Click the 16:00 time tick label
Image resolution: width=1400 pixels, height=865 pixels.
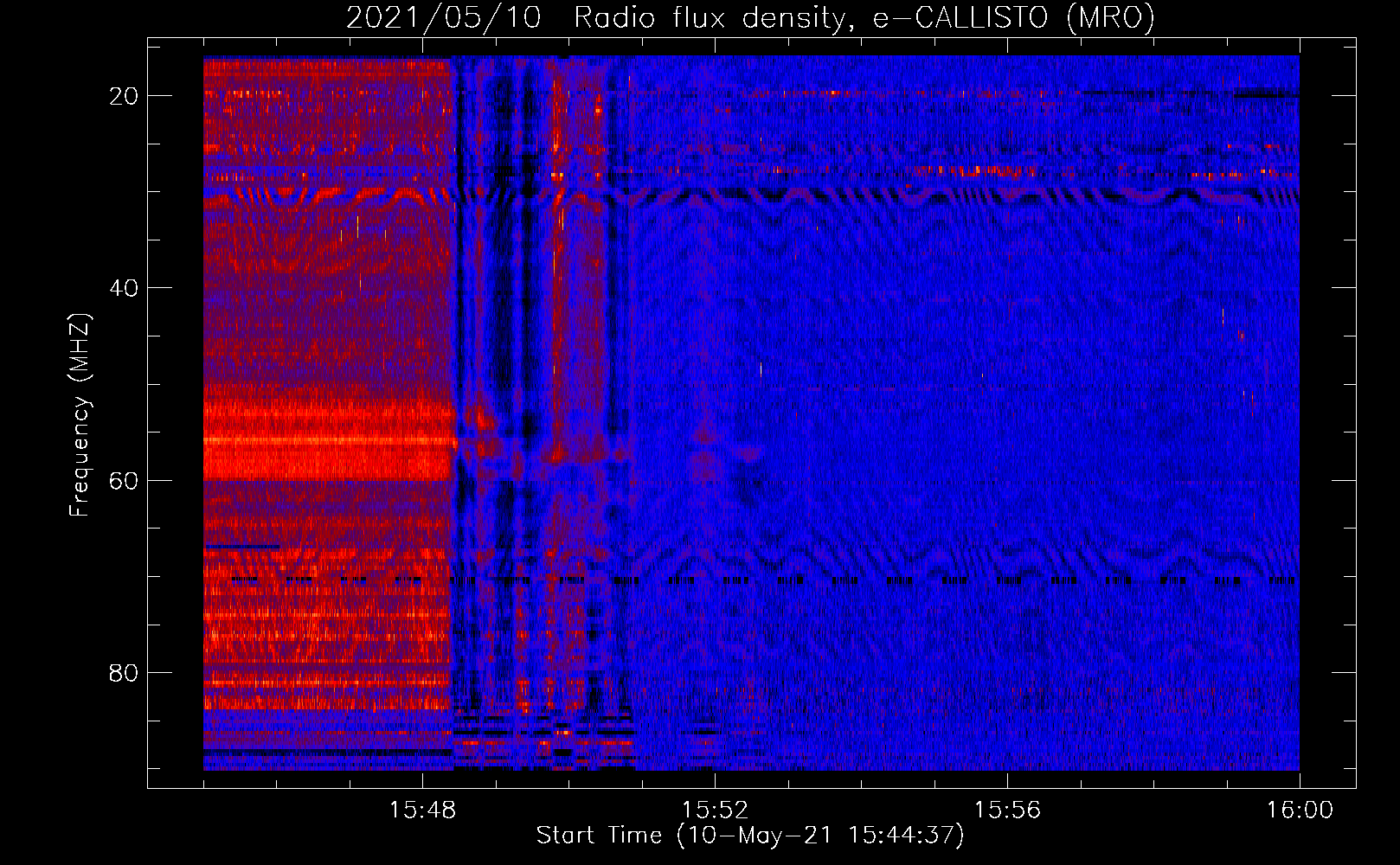(x=1300, y=811)
